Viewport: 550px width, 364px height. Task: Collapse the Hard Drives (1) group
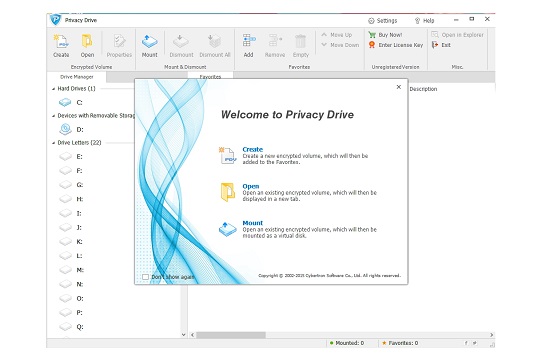pyautogui.click(x=54, y=89)
